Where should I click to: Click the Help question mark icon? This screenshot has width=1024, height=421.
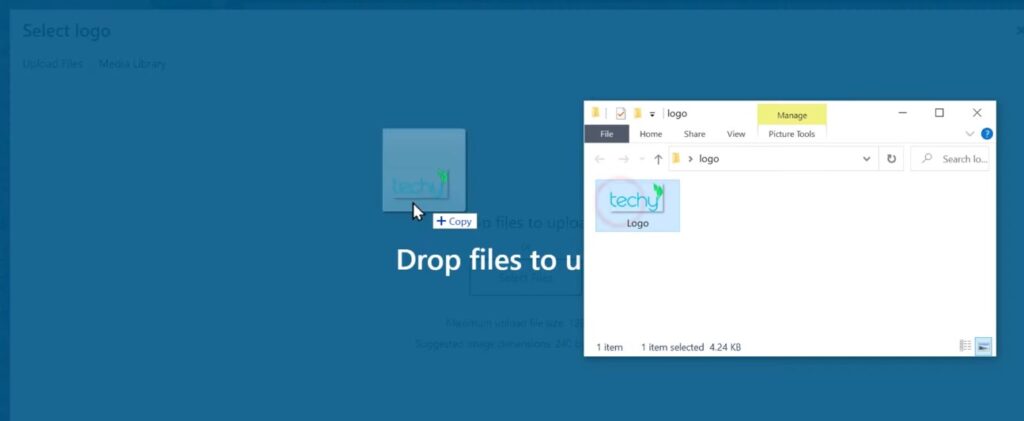tap(986, 134)
